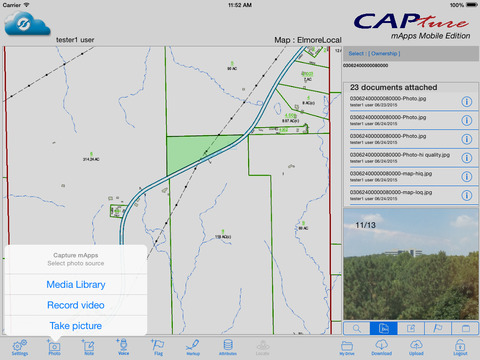Open My Drive folder

[347, 348]
